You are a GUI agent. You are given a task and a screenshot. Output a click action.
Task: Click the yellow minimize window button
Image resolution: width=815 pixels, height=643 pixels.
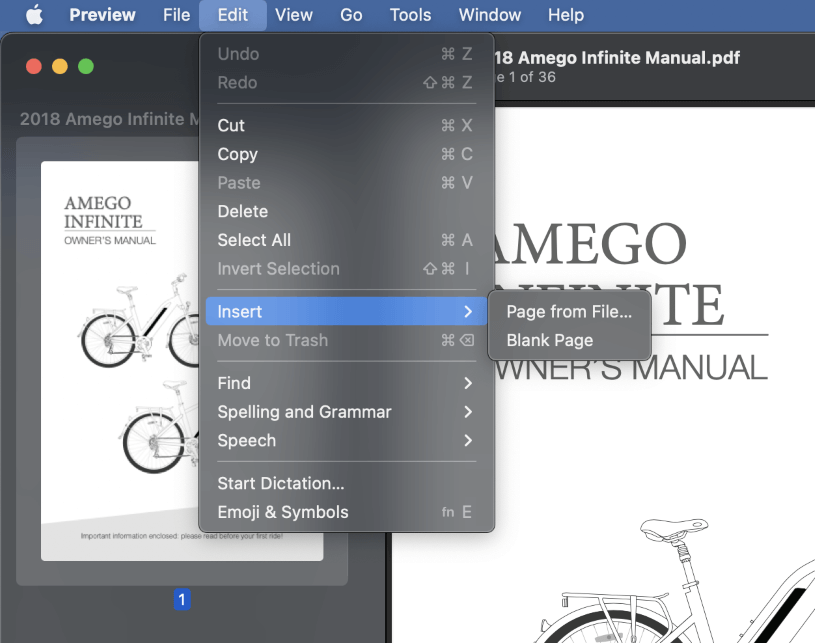pos(60,67)
